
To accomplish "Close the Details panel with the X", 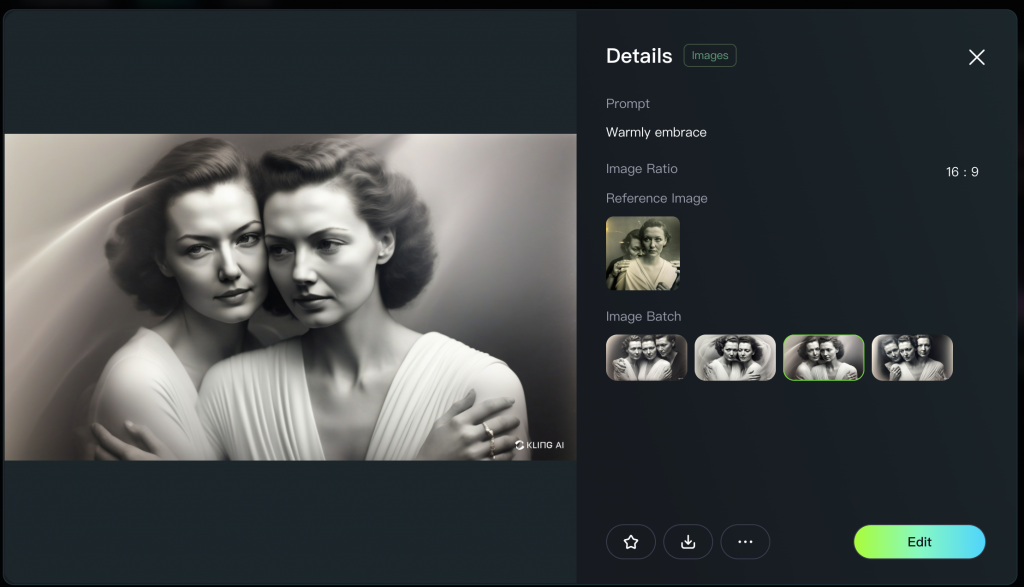I will click(x=976, y=57).
